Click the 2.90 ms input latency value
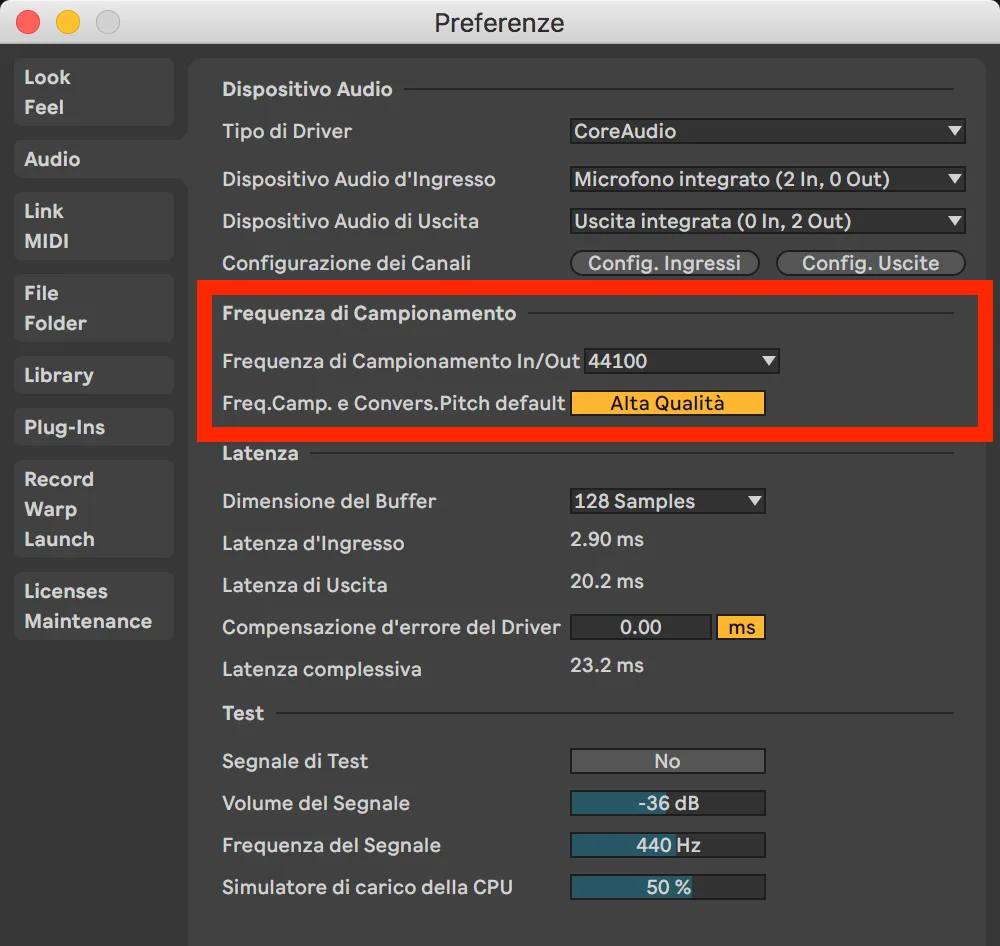The width and height of the screenshot is (1000, 946). (607, 540)
